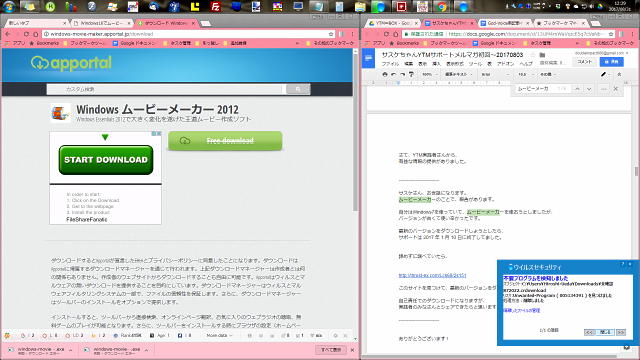This screenshot has height=360, width=640.
Task: Click the Comments button in Google Docs
Action: pyautogui.click(x=584, y=62)
